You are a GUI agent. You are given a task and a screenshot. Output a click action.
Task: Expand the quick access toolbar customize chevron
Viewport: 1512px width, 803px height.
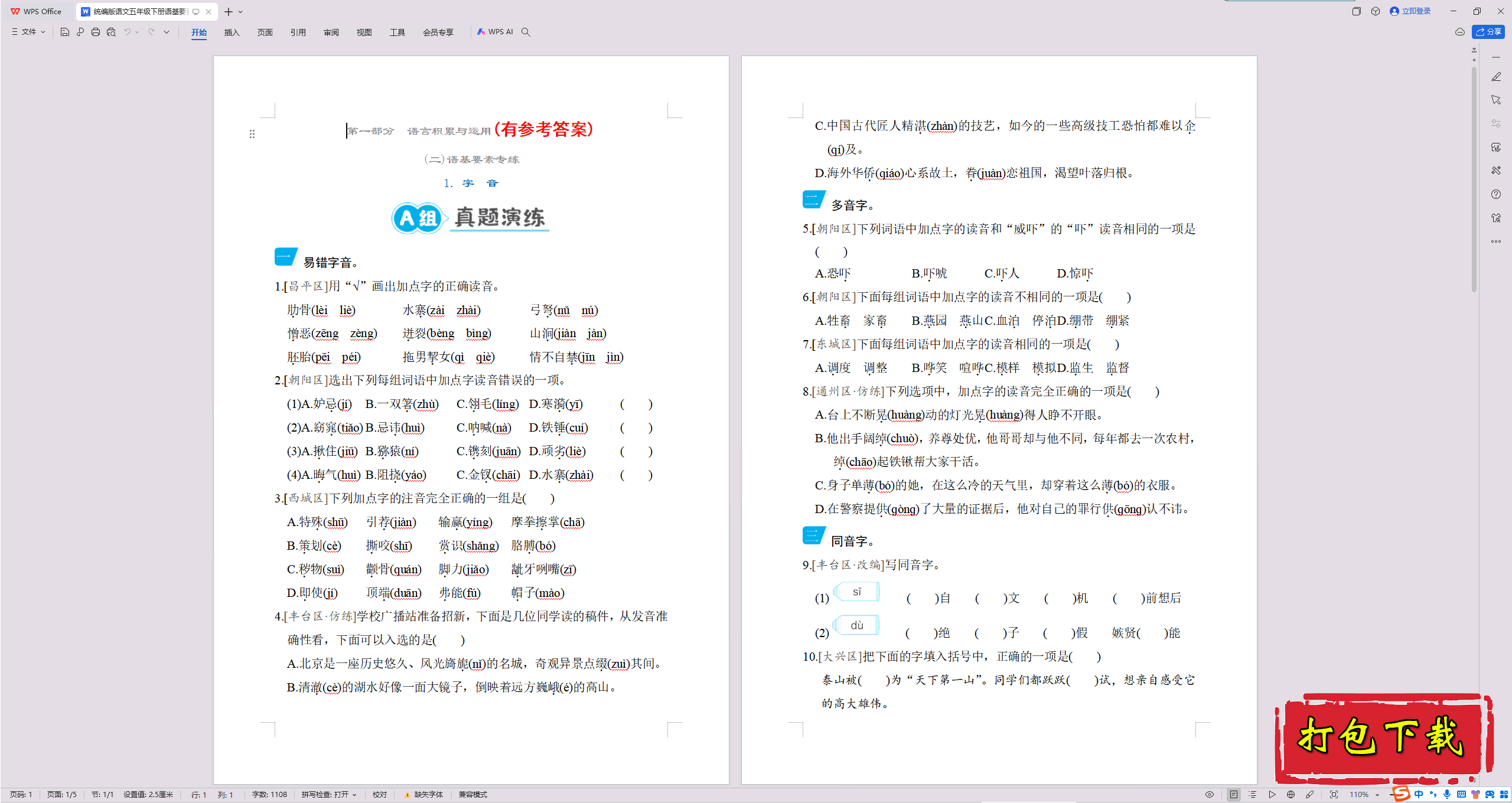pos(167,32)
